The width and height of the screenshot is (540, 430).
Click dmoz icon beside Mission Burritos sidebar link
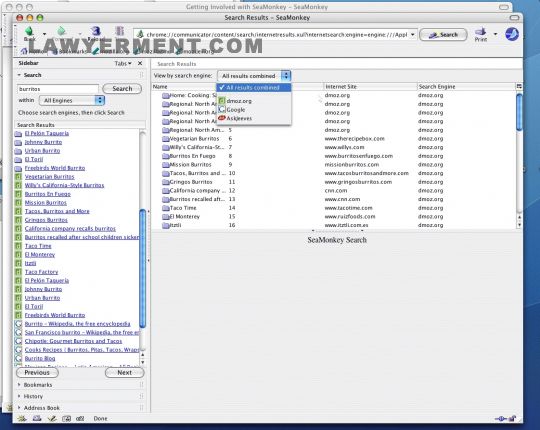19,202
